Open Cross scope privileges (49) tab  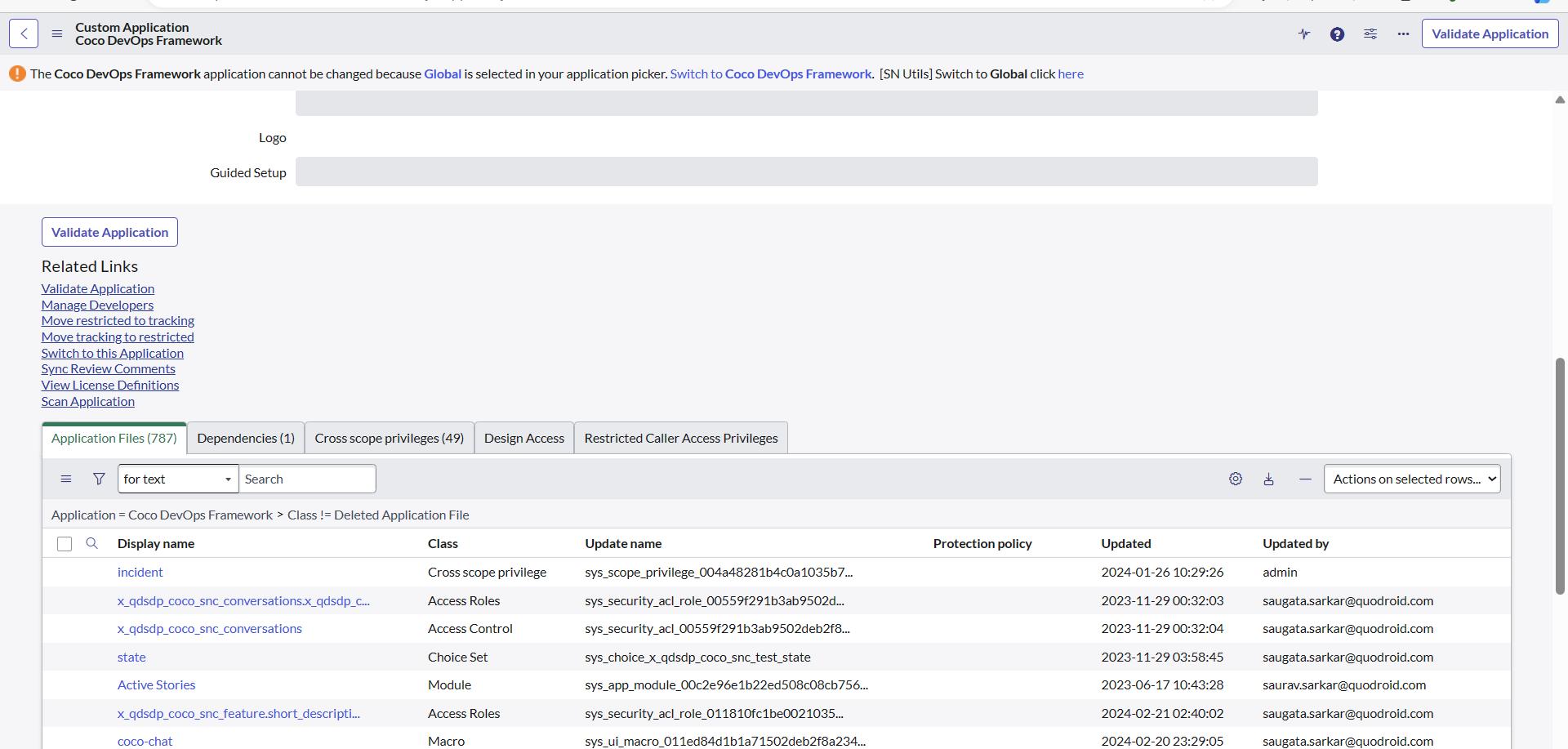pyautogui.click(x=390, y=438)
